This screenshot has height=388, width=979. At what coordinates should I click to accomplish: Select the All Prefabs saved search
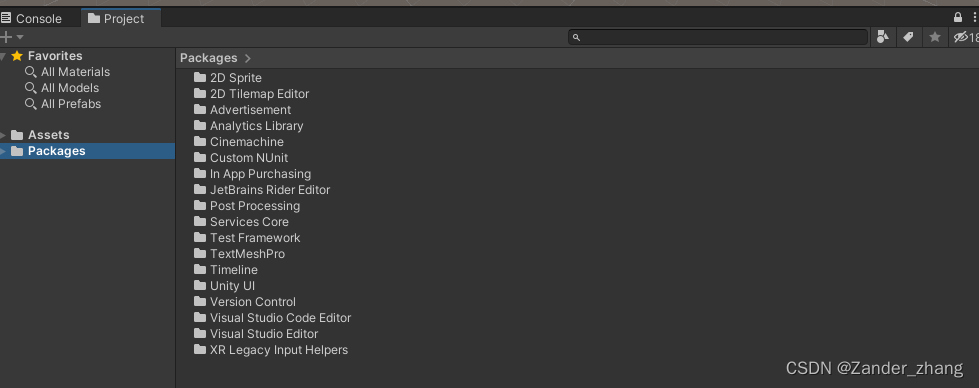pyautogui.click(x=63, y=104)
